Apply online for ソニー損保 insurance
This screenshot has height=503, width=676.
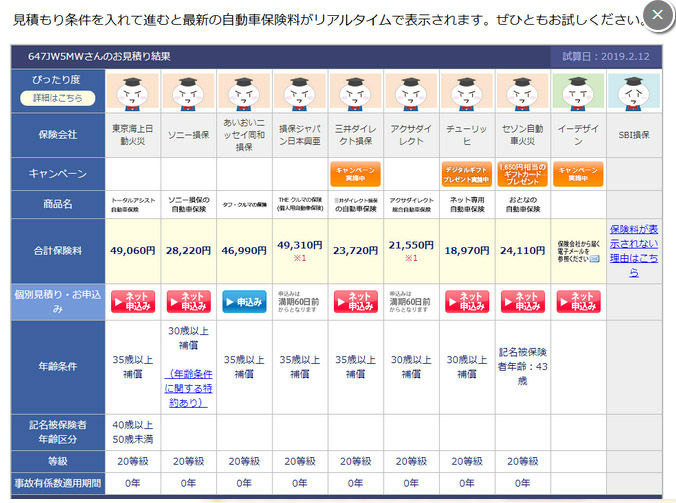[x=188, y=301]
